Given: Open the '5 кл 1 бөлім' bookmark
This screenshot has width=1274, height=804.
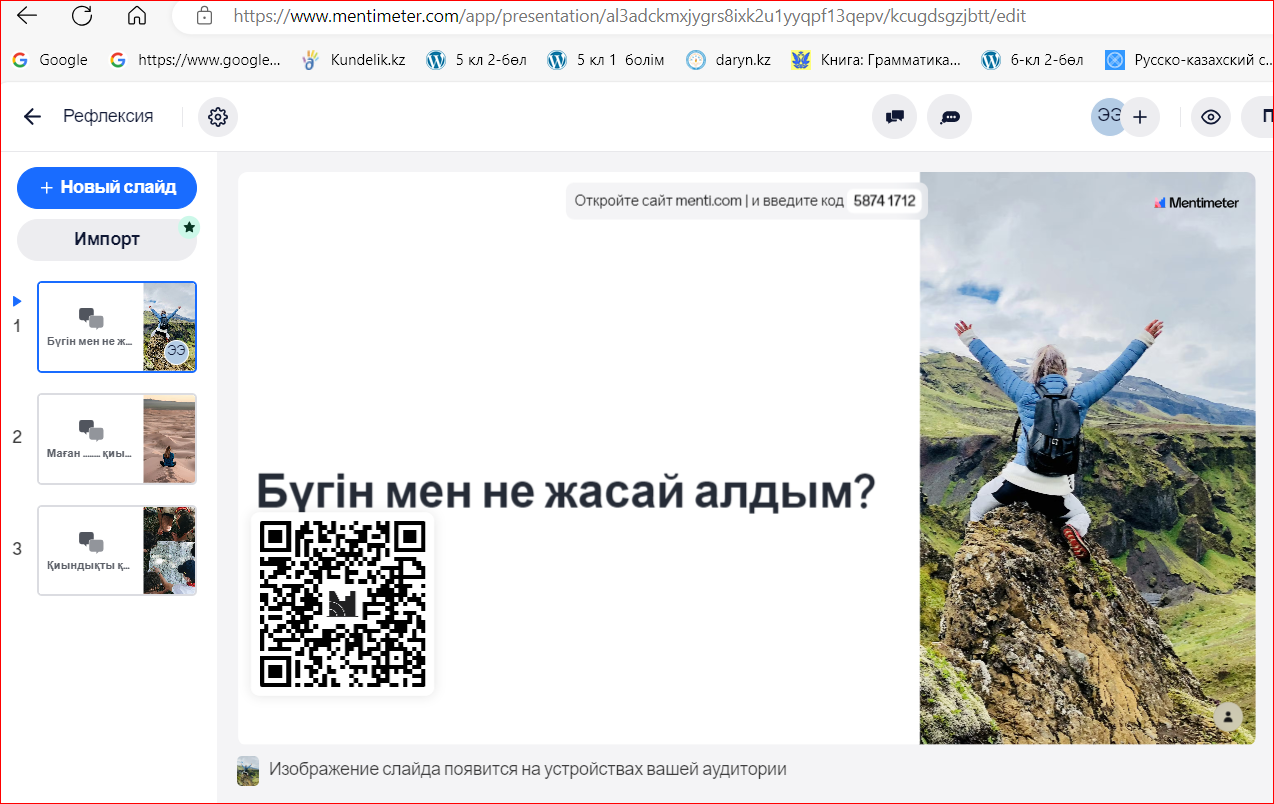Looking at the screenshot, I should pyautogui.click(x=606, y=60).
